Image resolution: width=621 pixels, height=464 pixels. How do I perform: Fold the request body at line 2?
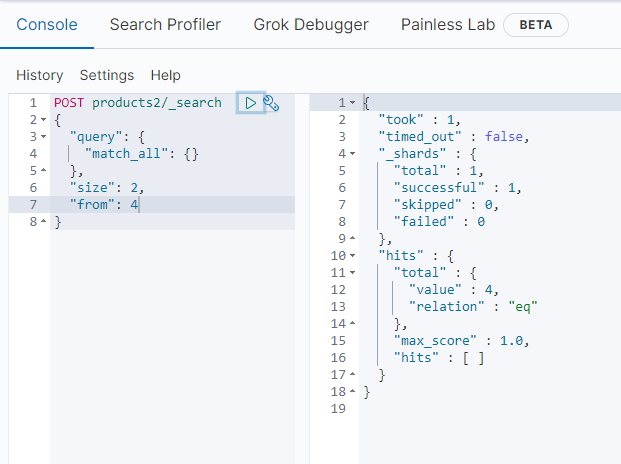[x=43, y=119]
